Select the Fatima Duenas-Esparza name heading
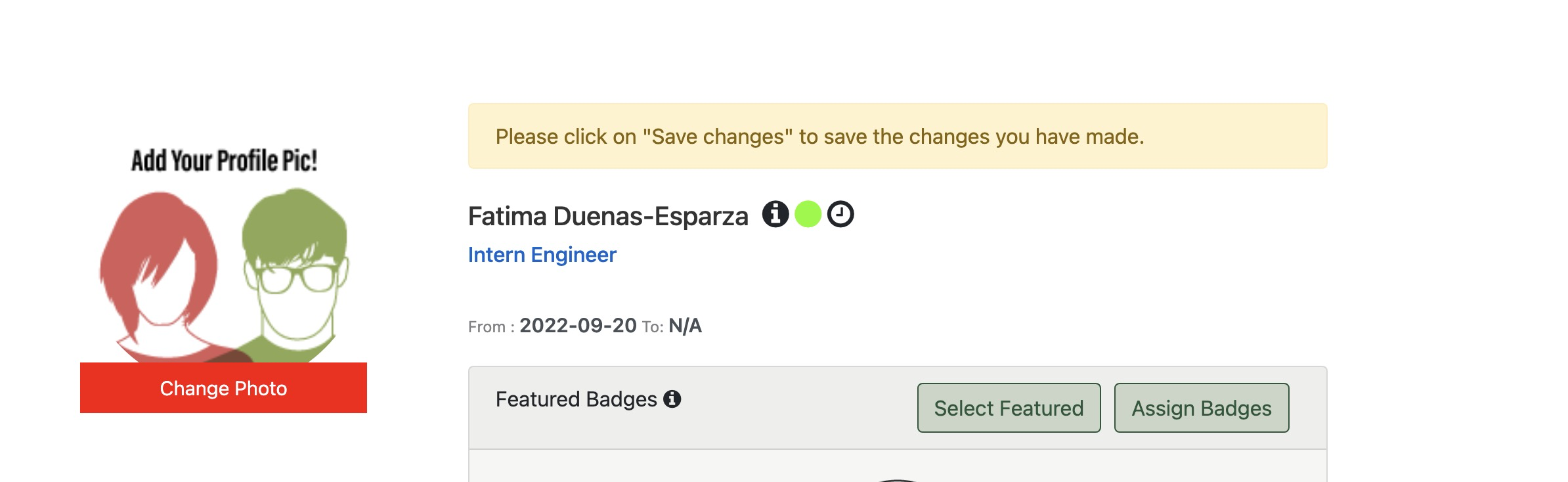This screenshot has width=1568, height=482. 608,216
